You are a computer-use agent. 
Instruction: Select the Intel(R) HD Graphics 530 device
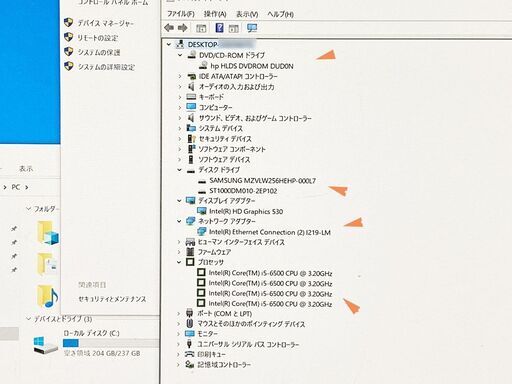click(246, 211)
